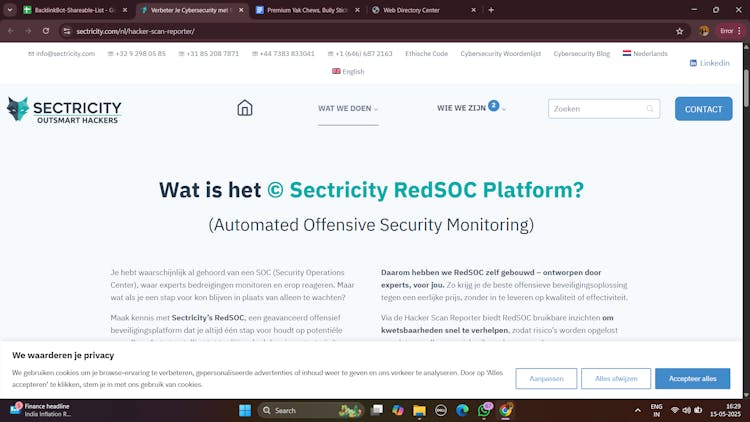The height and width of the screenshot is (422, 750).
Task: Show hidden system tray icons
Action: (638, 411)
